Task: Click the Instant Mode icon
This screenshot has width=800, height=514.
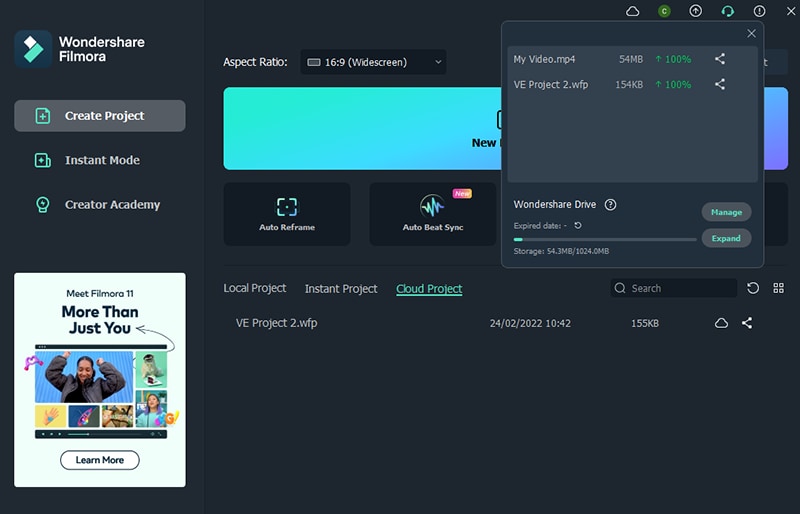Action: pos(43,160)
